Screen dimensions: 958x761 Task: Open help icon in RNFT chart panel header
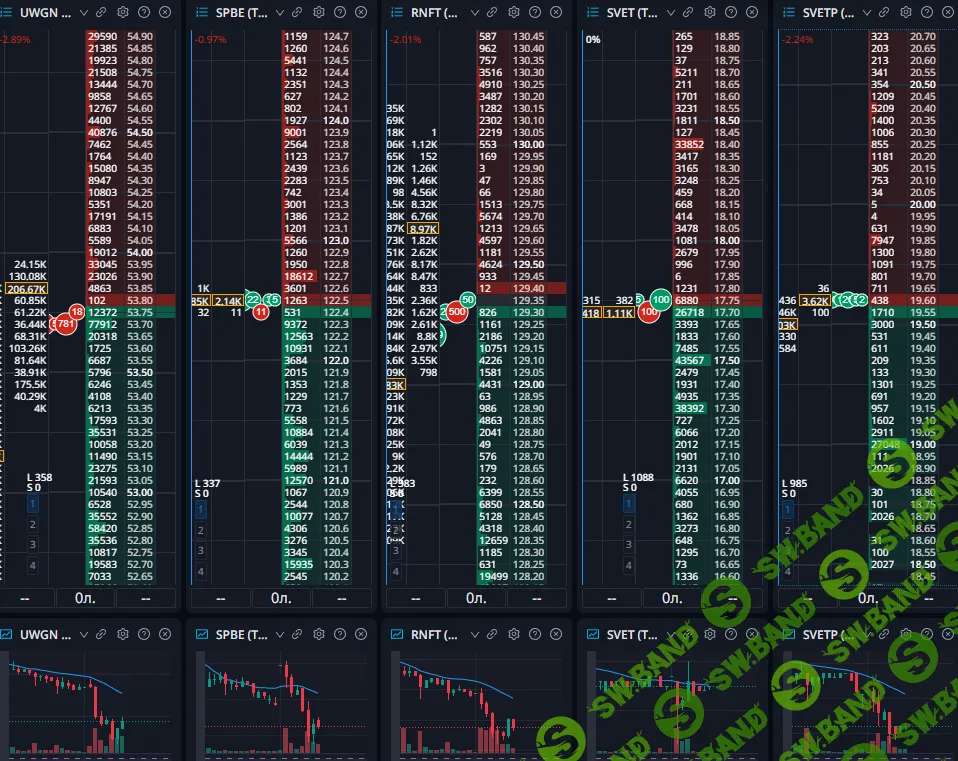click(x=535, y=634)
